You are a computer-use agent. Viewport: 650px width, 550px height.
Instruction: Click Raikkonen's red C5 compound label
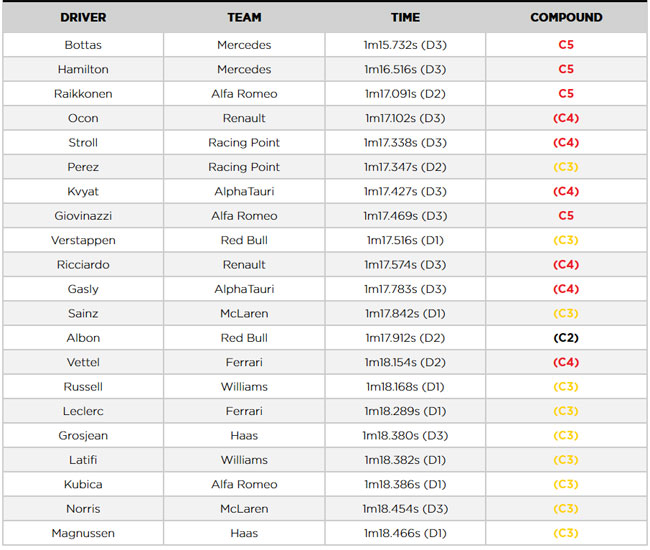click(566, 94)
